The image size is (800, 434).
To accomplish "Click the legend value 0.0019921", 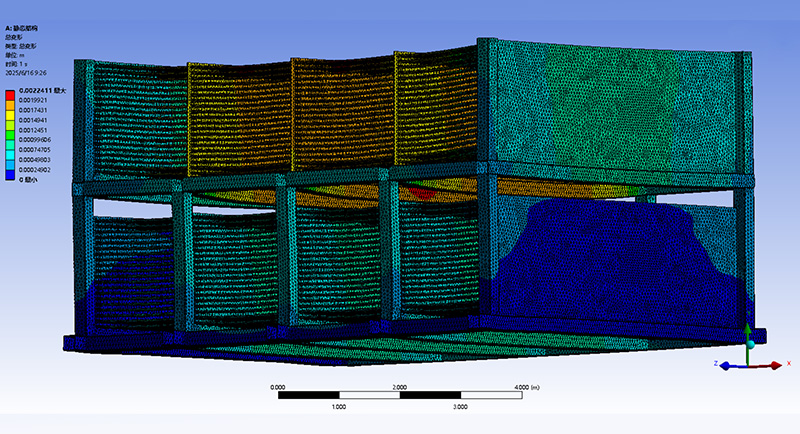I will tap(33, 100).
